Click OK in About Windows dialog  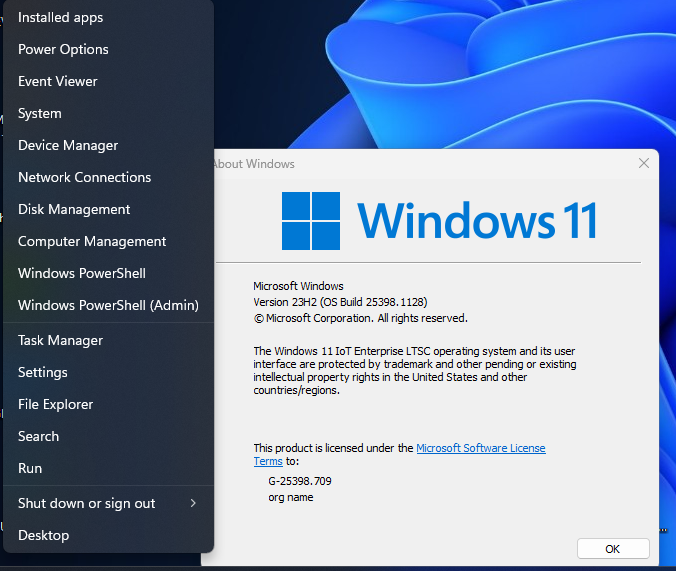tap(613, 549)
